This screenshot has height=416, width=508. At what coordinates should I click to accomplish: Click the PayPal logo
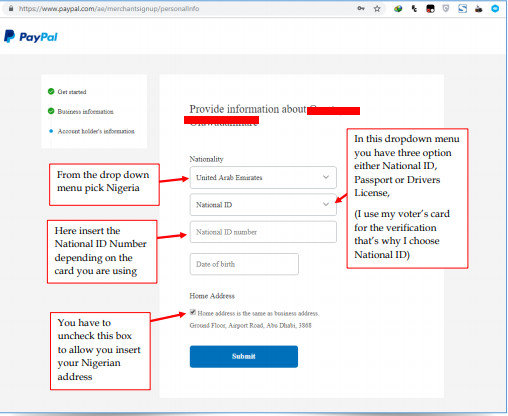tap(31, 36)
